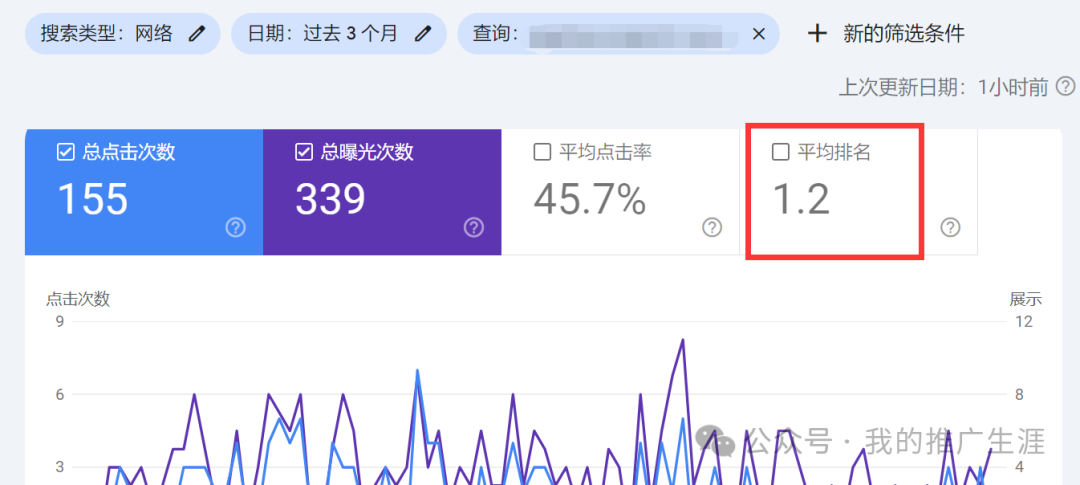1080x485 pixels.
Task: Select the 339 total impressions value
Action: click(331, 200)
